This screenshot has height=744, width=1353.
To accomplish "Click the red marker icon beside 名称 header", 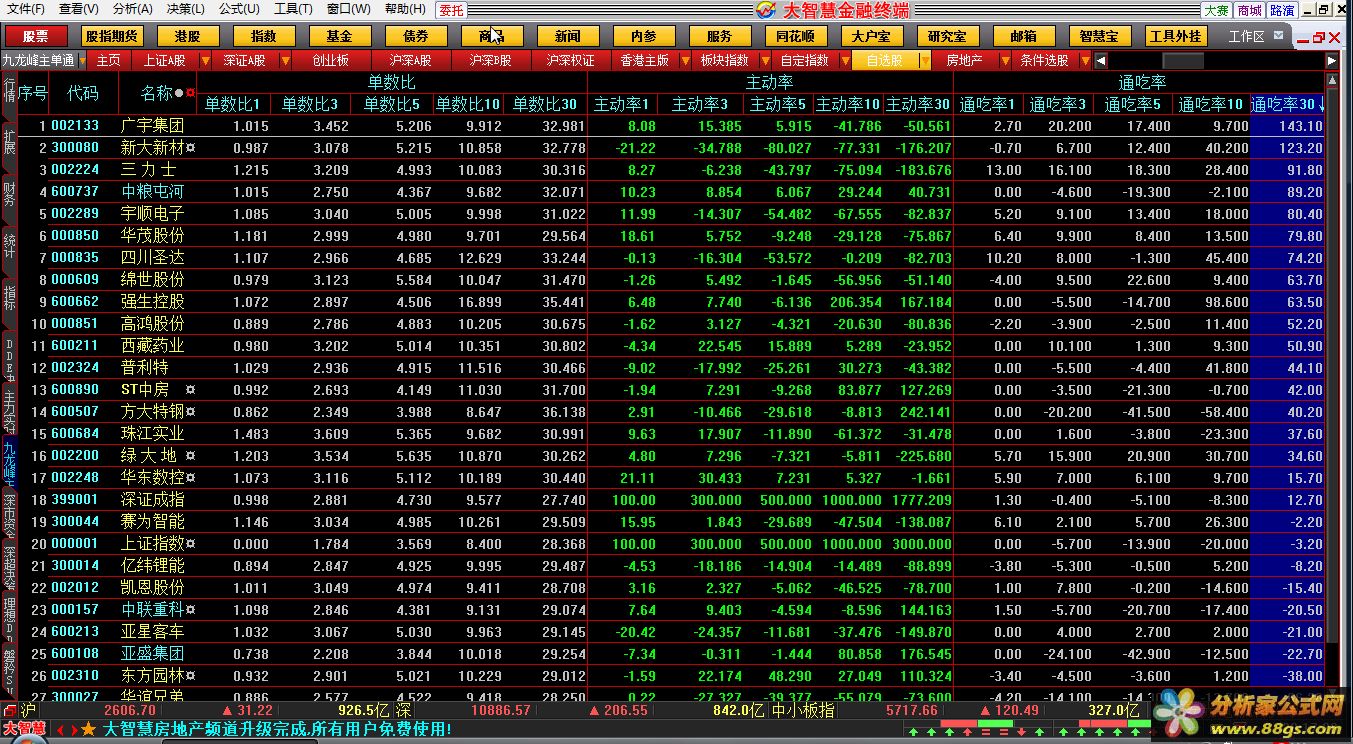I will [189, 93].
